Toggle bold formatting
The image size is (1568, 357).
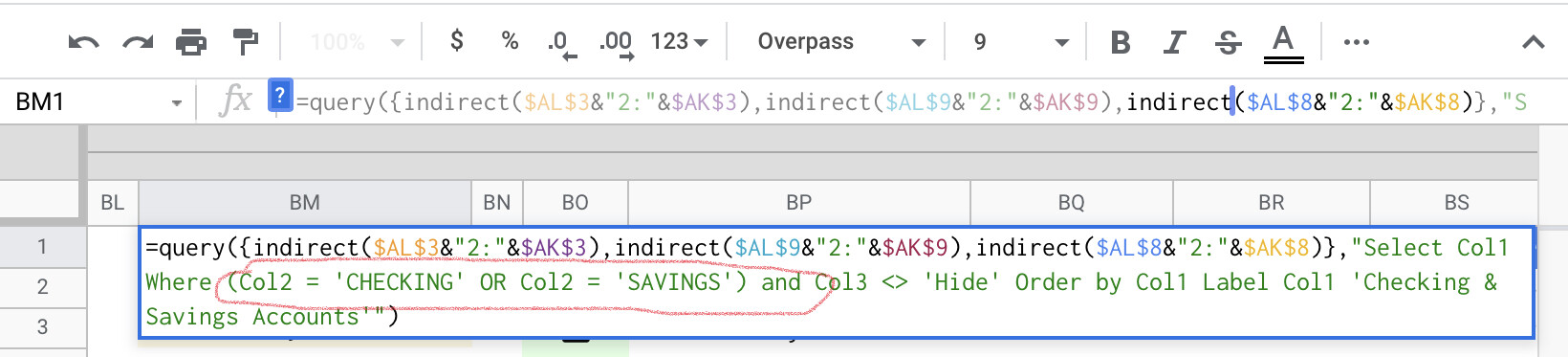click(1121, 42)
